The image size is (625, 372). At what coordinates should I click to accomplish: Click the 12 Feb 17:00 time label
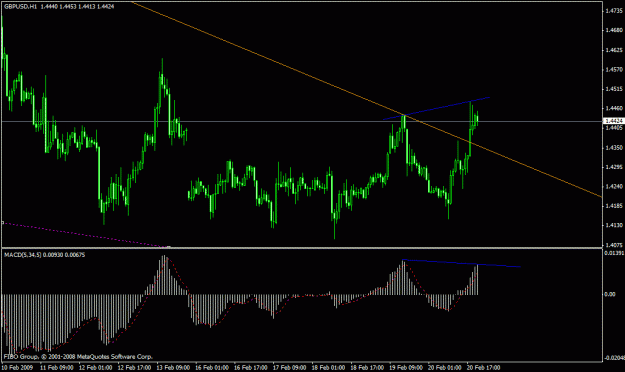(x=134, y=367)
